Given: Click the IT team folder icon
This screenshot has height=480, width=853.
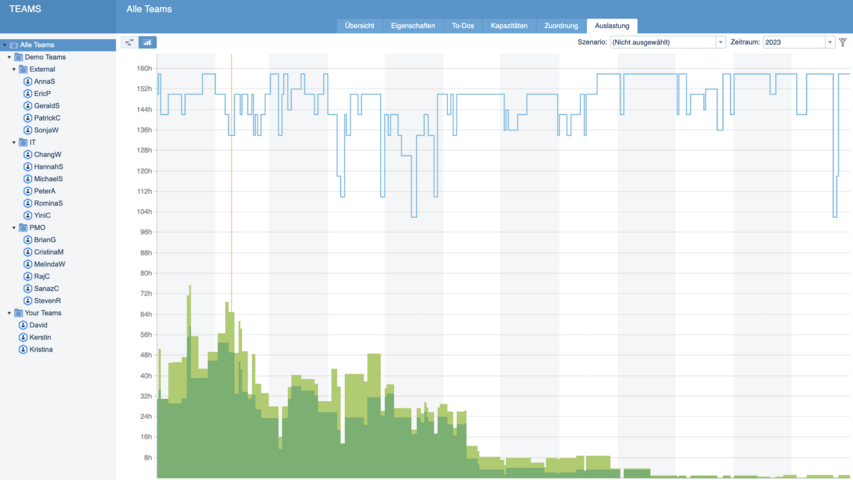Looking at the screenshot, I should pyautogui.click(x=23, y=143).
